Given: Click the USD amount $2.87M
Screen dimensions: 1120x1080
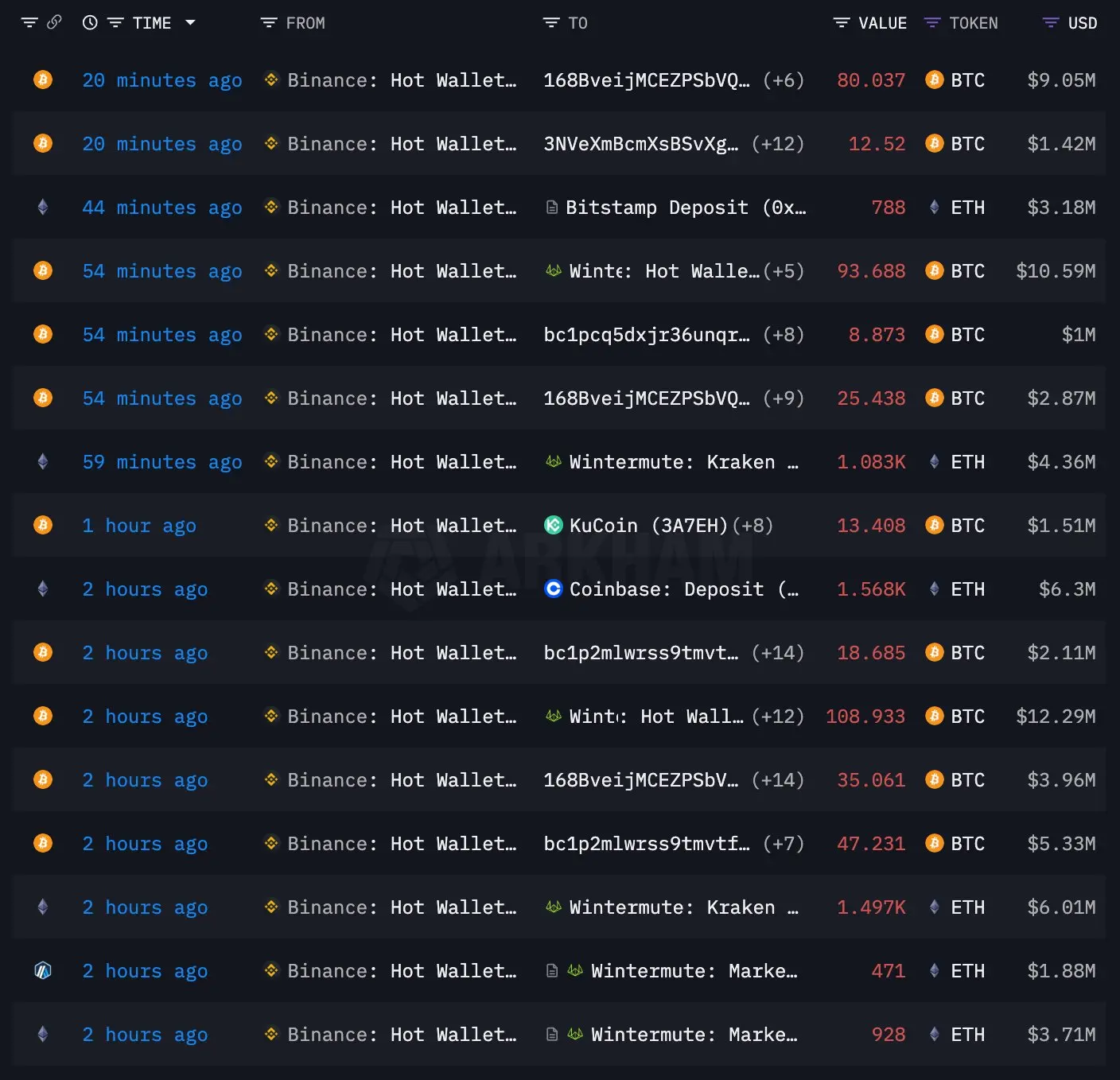Looking at the screenshot, I should (1061, 398).
